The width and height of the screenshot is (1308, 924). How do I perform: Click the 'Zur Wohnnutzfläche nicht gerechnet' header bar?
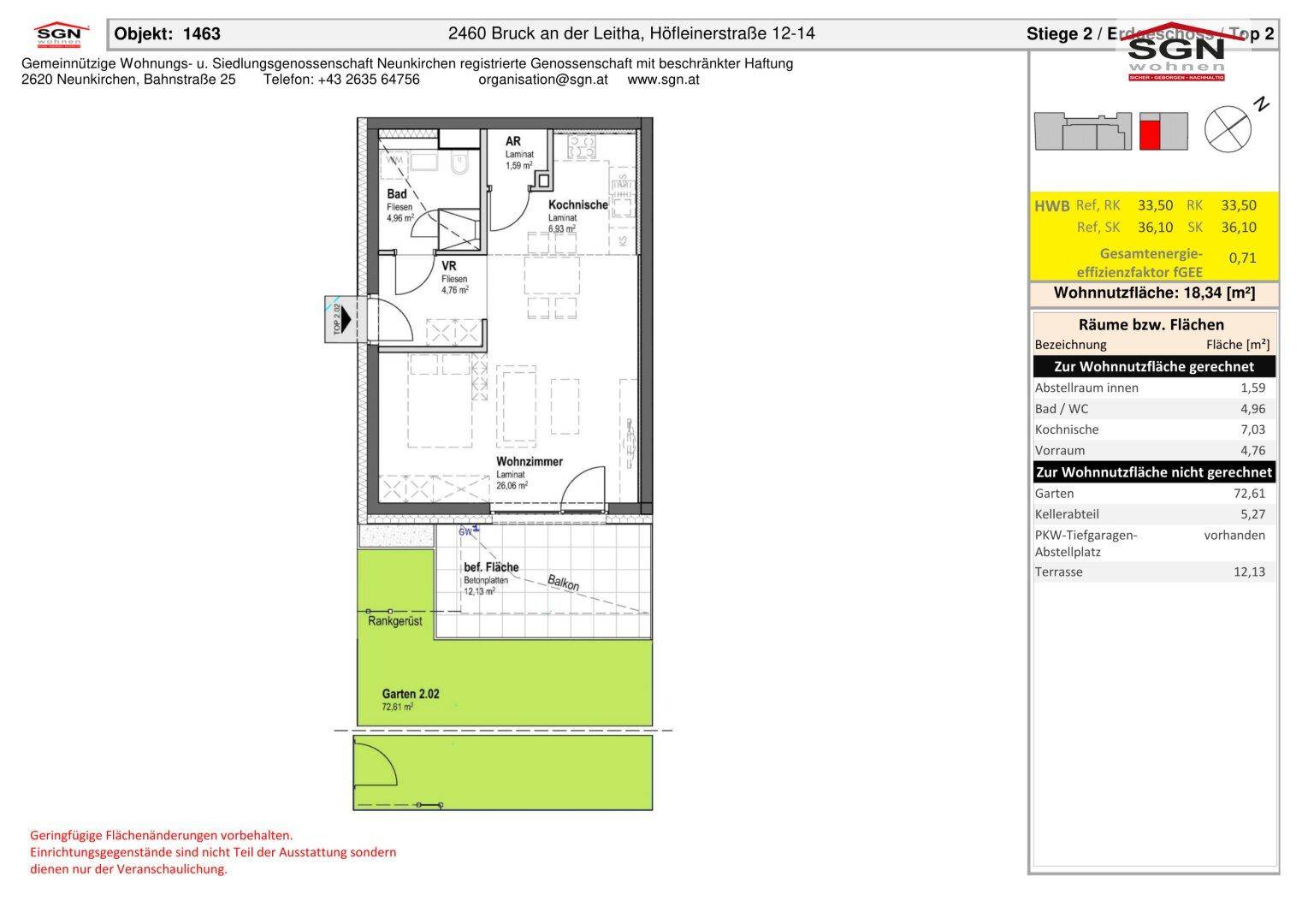[x=1154, y=472]
